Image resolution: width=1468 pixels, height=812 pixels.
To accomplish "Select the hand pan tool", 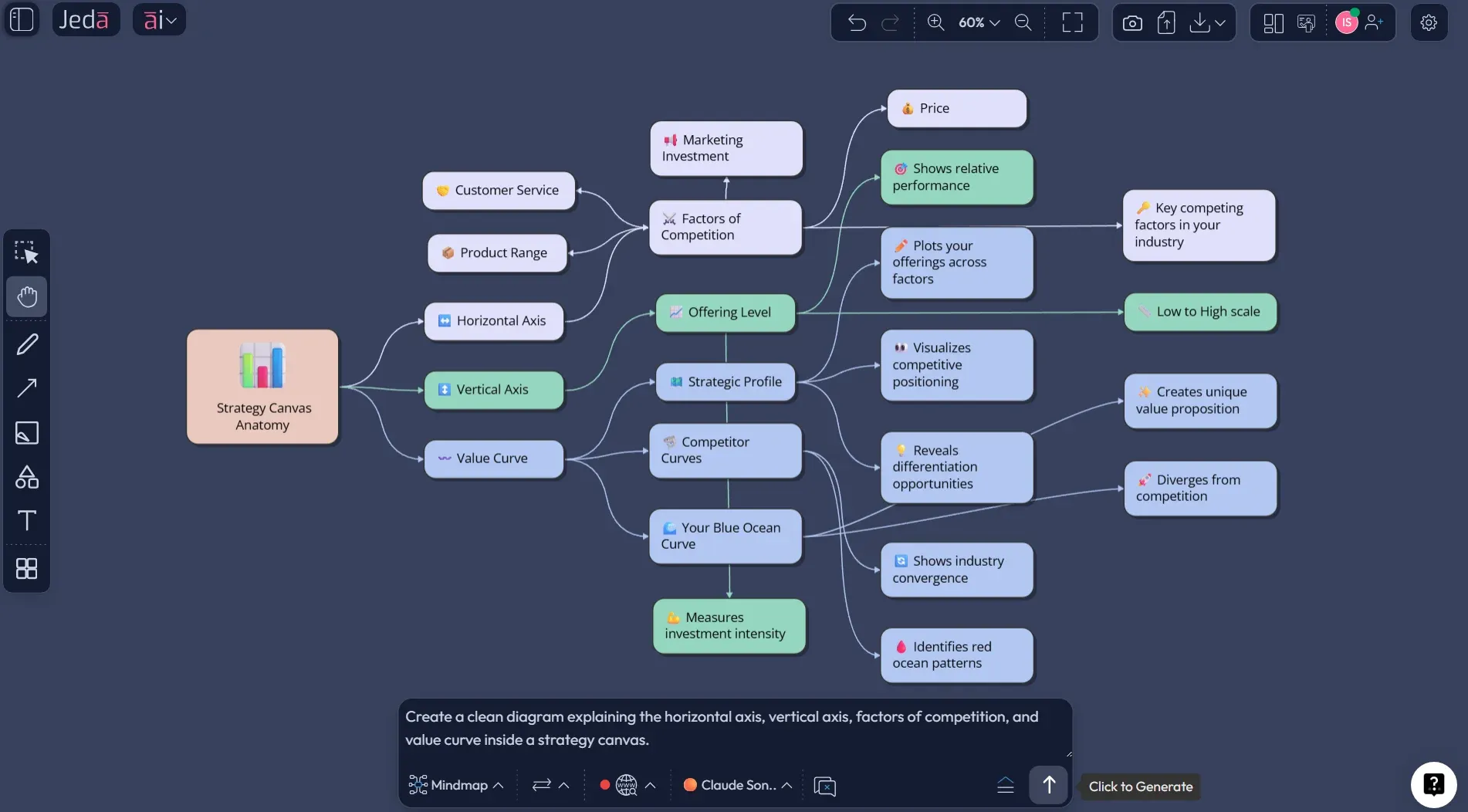I will [28, 297].
